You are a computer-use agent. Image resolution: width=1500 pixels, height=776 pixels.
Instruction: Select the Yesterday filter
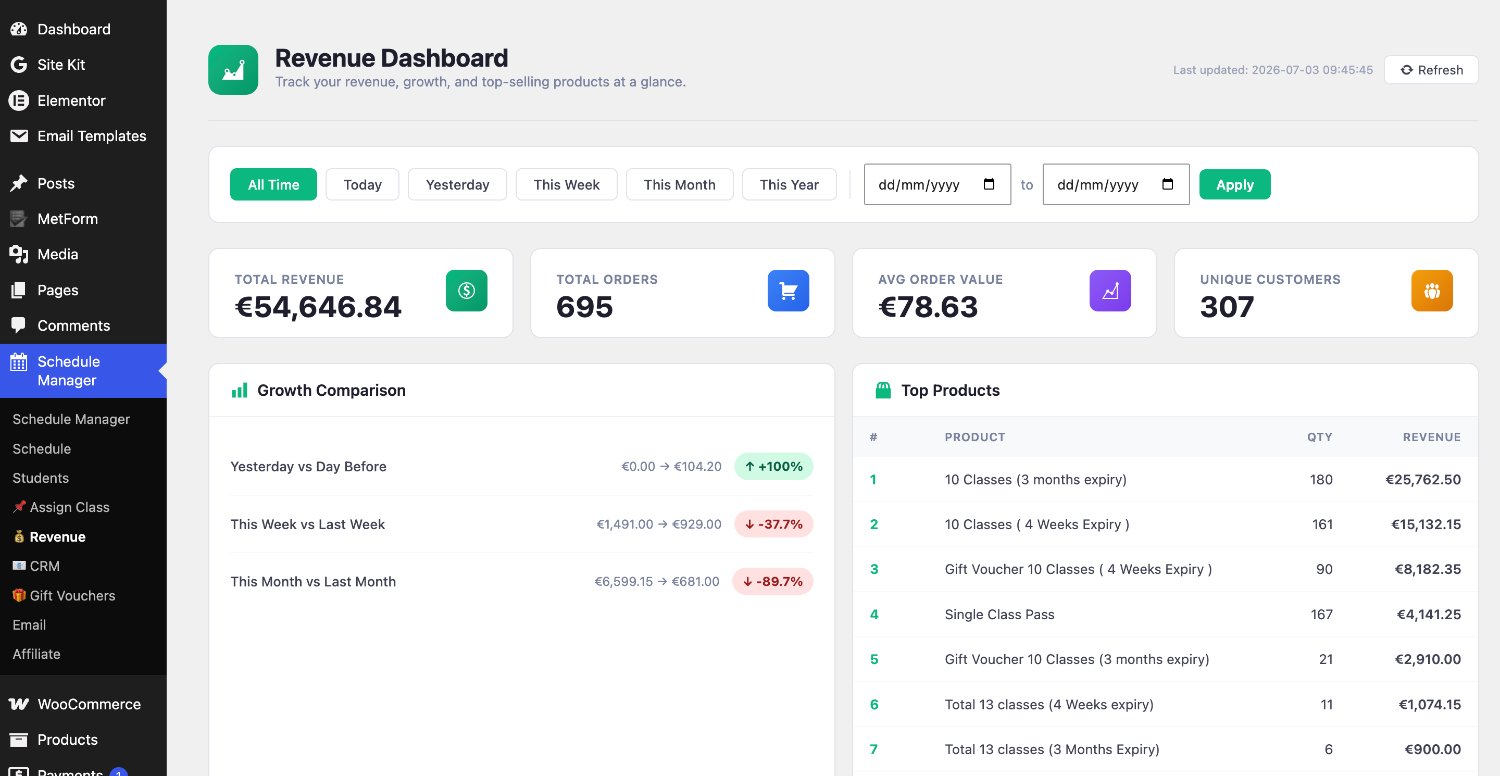coord(457,184)
